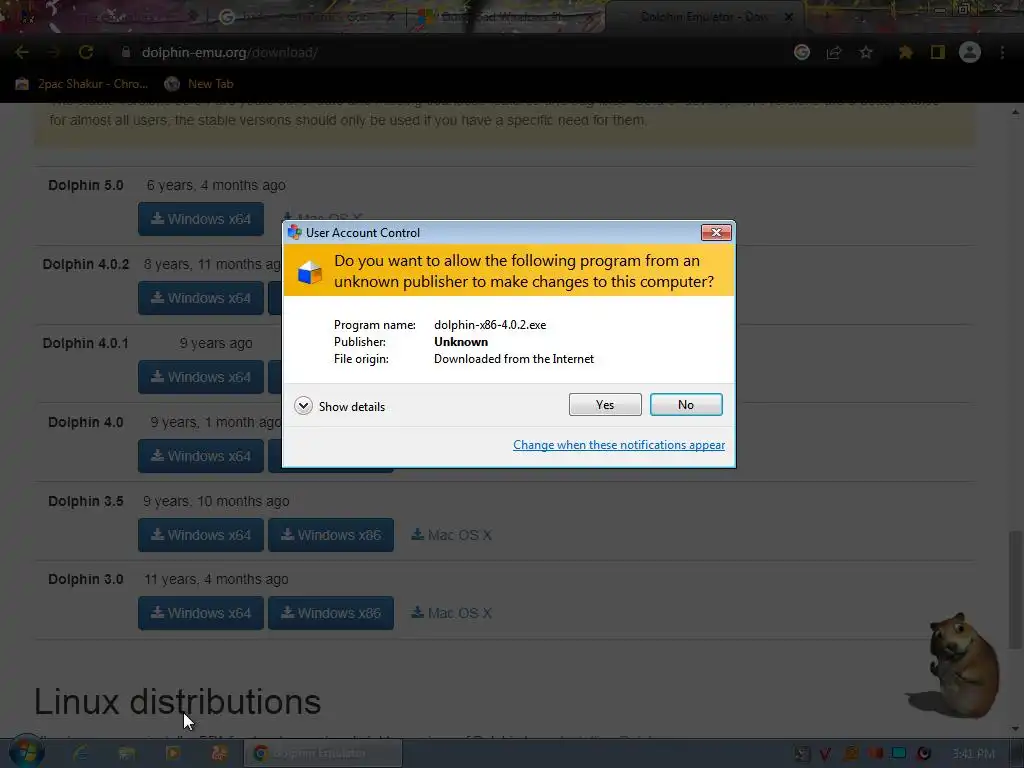The width and height of the screenshot is (1024, 768).
Task: Click Chrome Dolphin Emulator taskbar button
Action: click(x=323, y=753)
